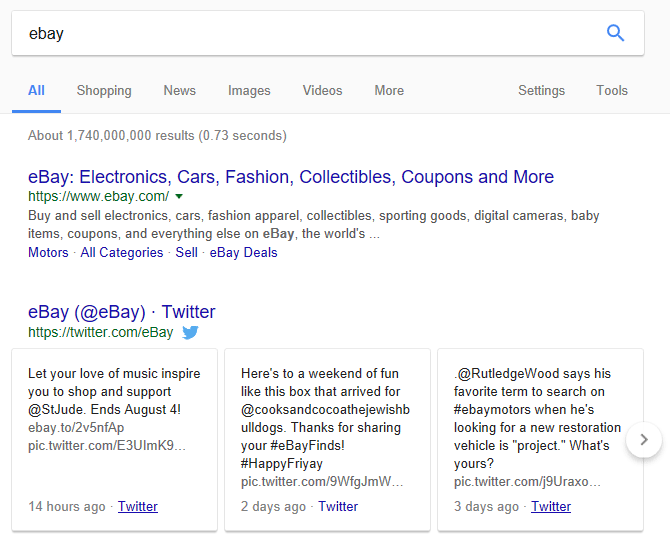Viewport: 670px width, 551px height.
Task: Click the Twitter link under '3 days ago'
Action: (x=551, y=507)
